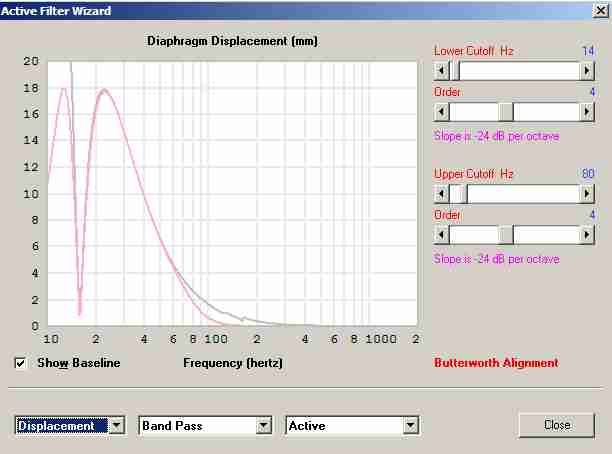Viewport: 612px width, 454px height.
Task: Click the Upper Cutoff value 80
Action: click(588, 173)
